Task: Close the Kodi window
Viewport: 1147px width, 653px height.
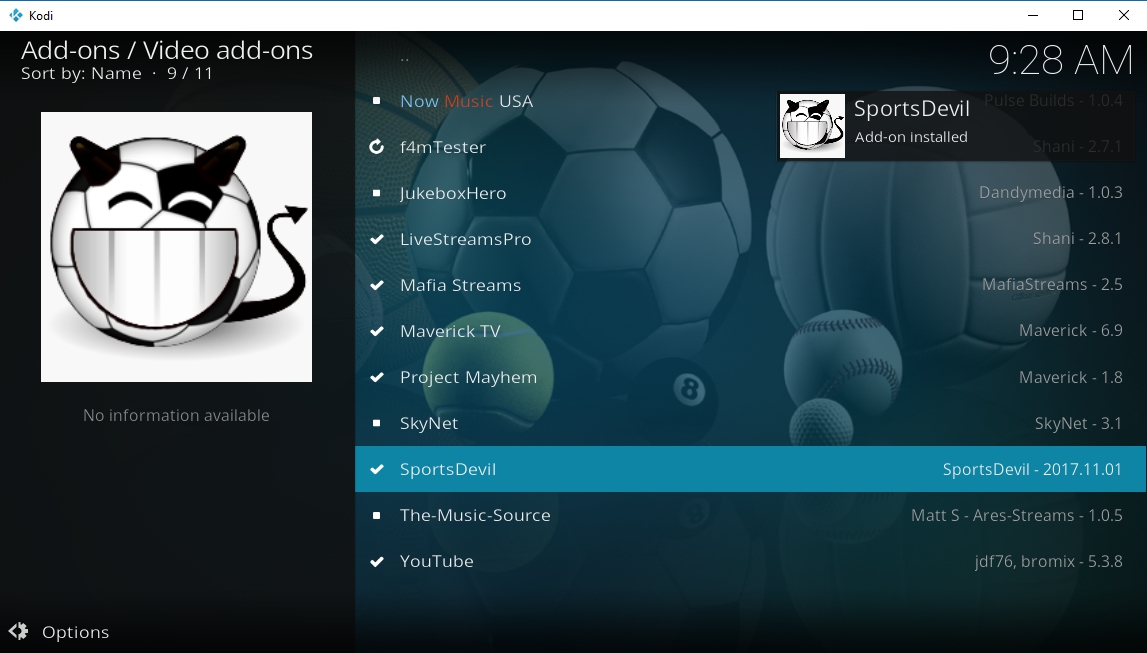Action: pos(1124,15)
